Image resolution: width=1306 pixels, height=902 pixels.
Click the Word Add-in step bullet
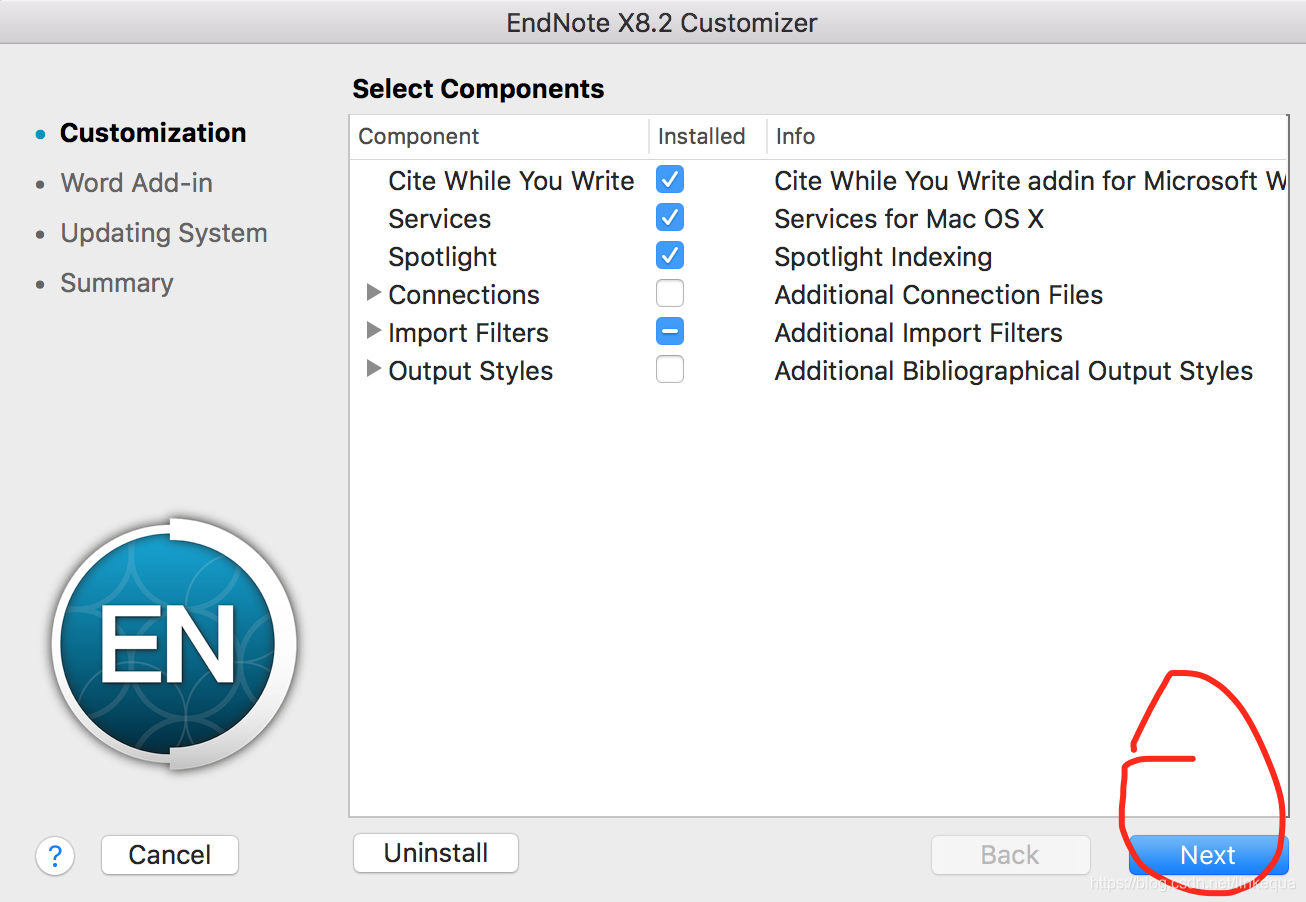pos(39,183)
